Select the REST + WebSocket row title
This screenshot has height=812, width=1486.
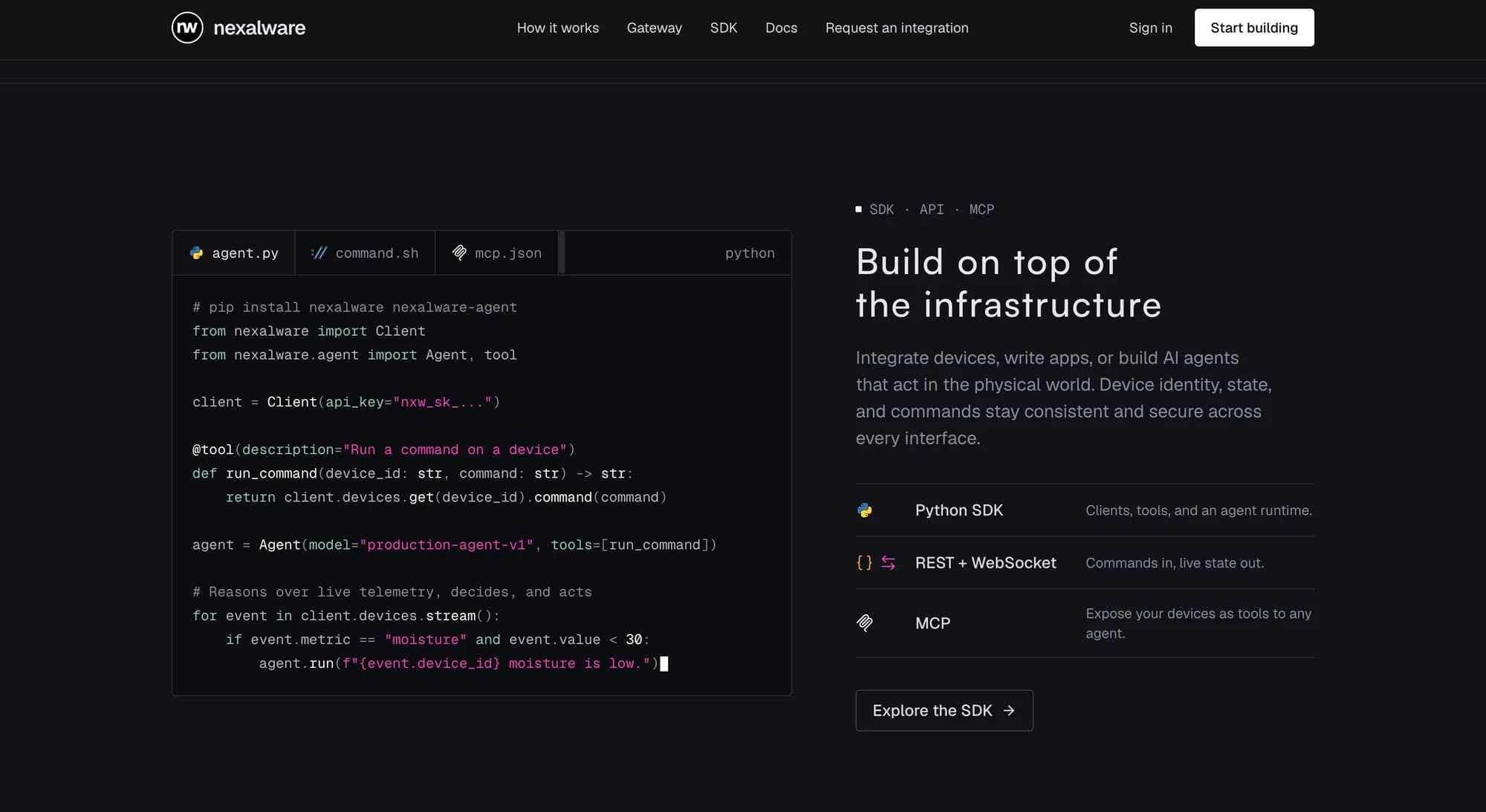986,563
